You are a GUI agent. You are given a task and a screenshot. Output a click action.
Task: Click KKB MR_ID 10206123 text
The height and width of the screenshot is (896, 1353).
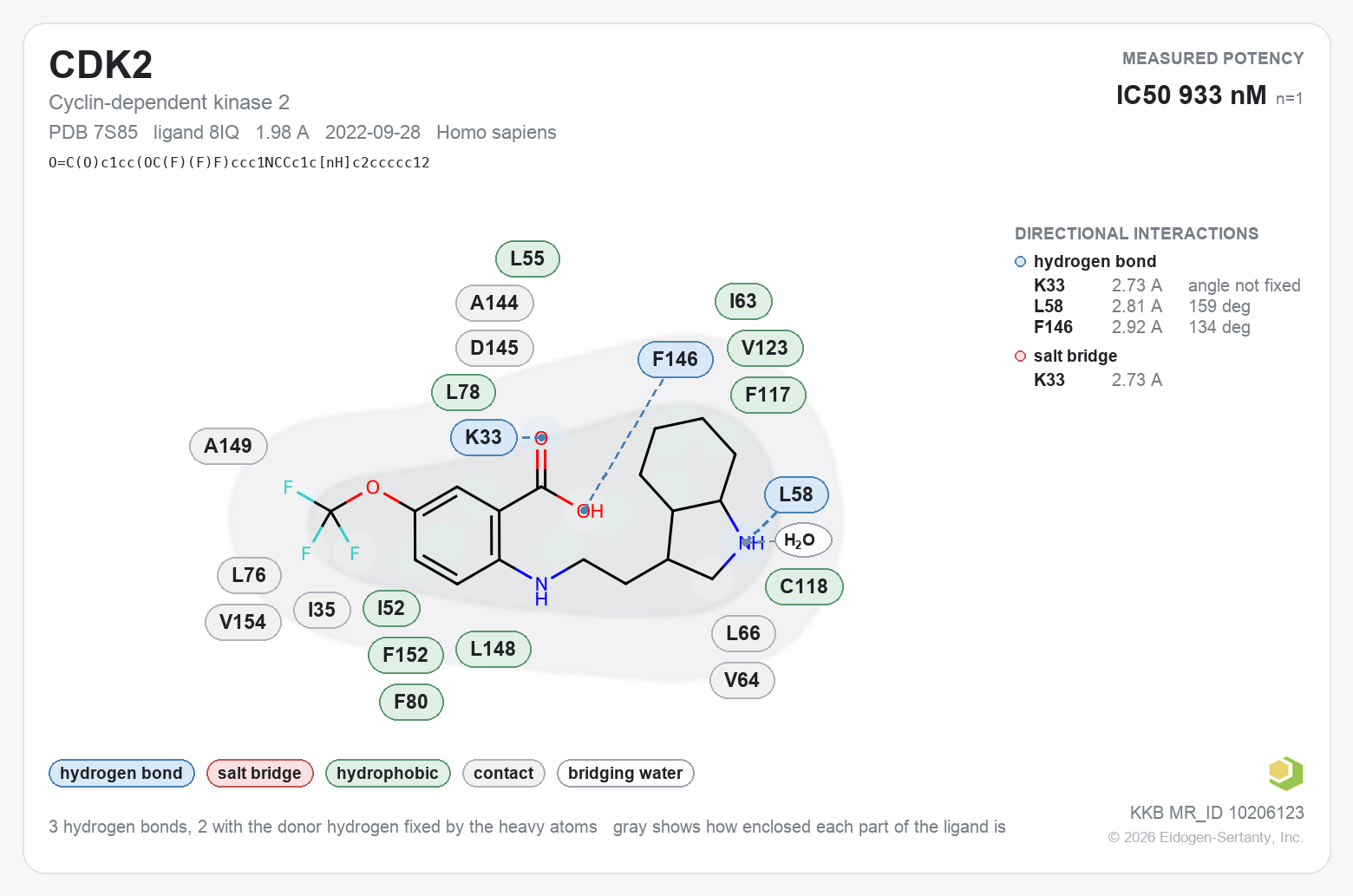[x=1217, y=813]
